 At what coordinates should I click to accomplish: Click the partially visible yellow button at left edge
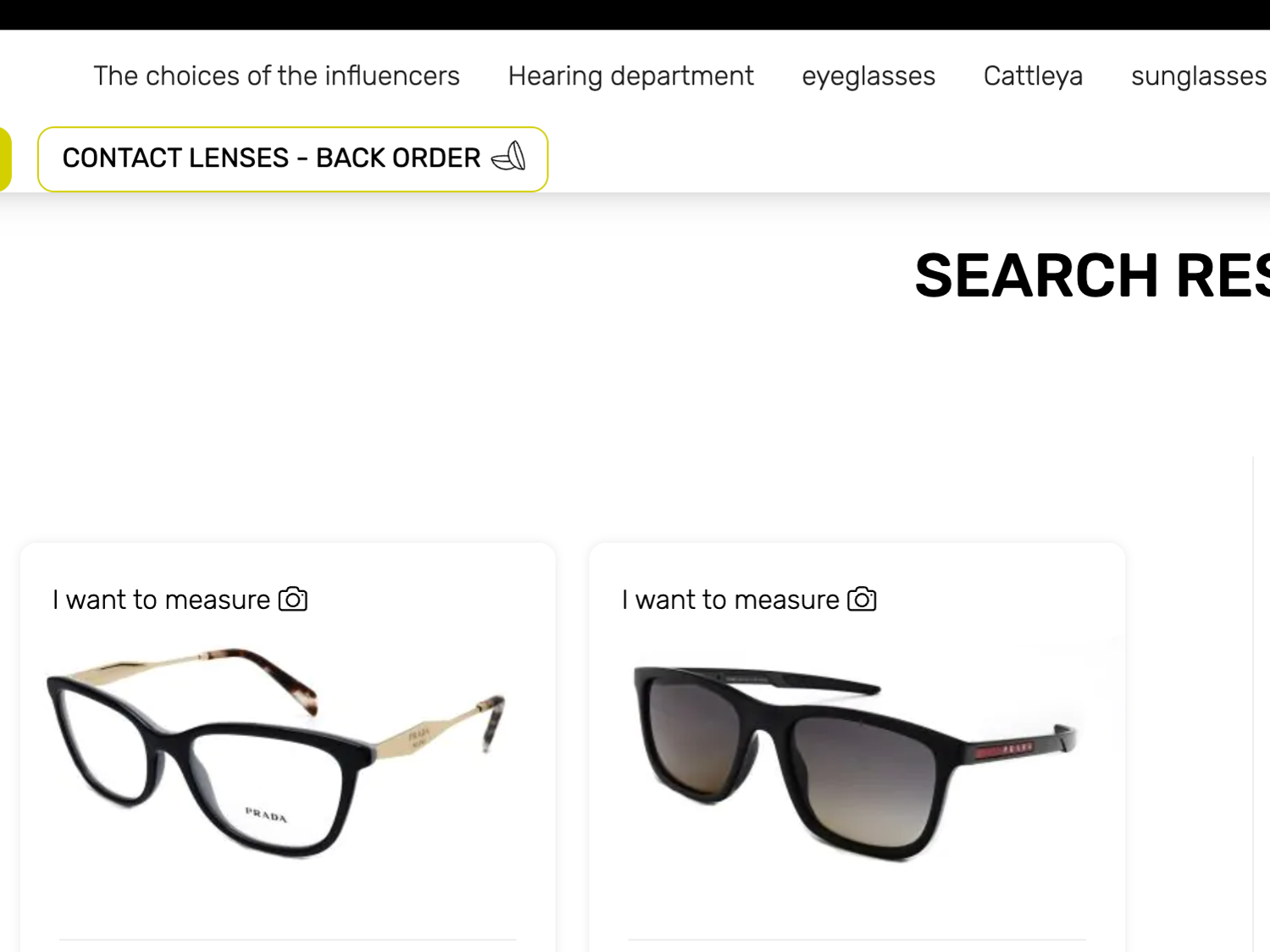(5, 159)
